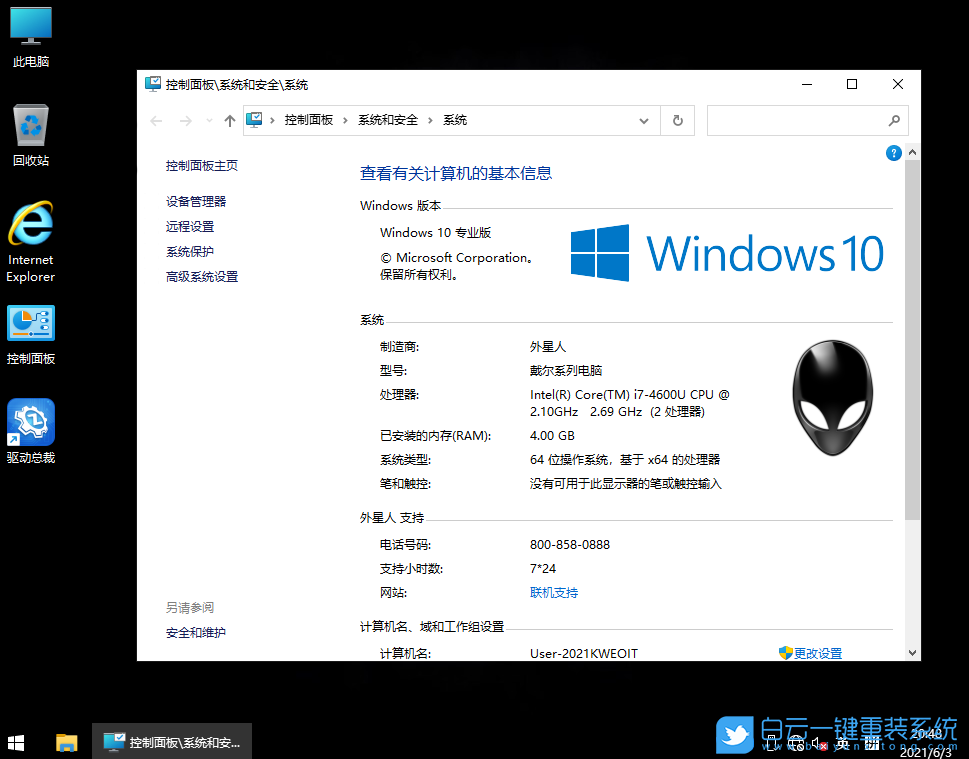Screen dimensions: 969x759
Task: Launch Internet Explorer from the desktop
Action: [30, 225]
